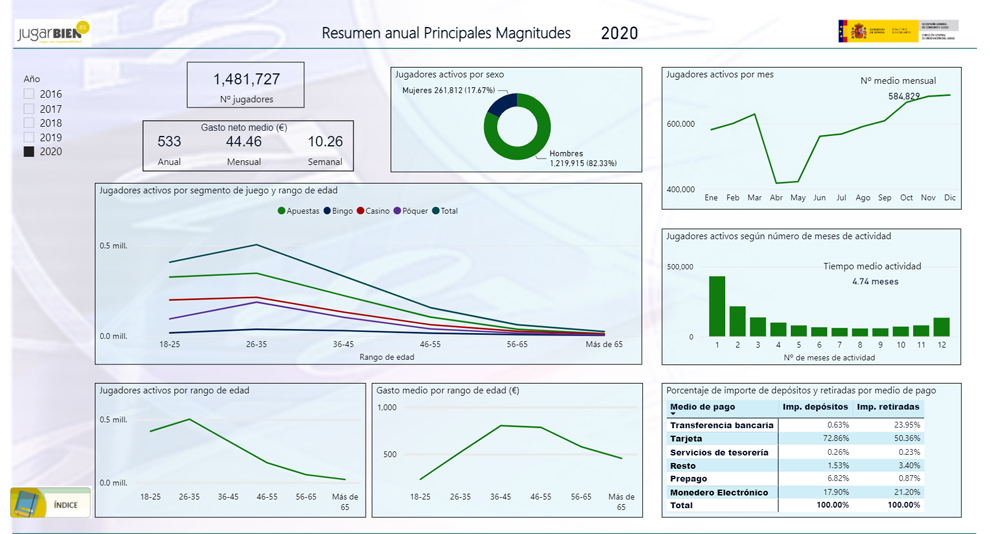Select the Monedero Electrónico row
This screenshot has width=990, height=534.
click(795, 492)
